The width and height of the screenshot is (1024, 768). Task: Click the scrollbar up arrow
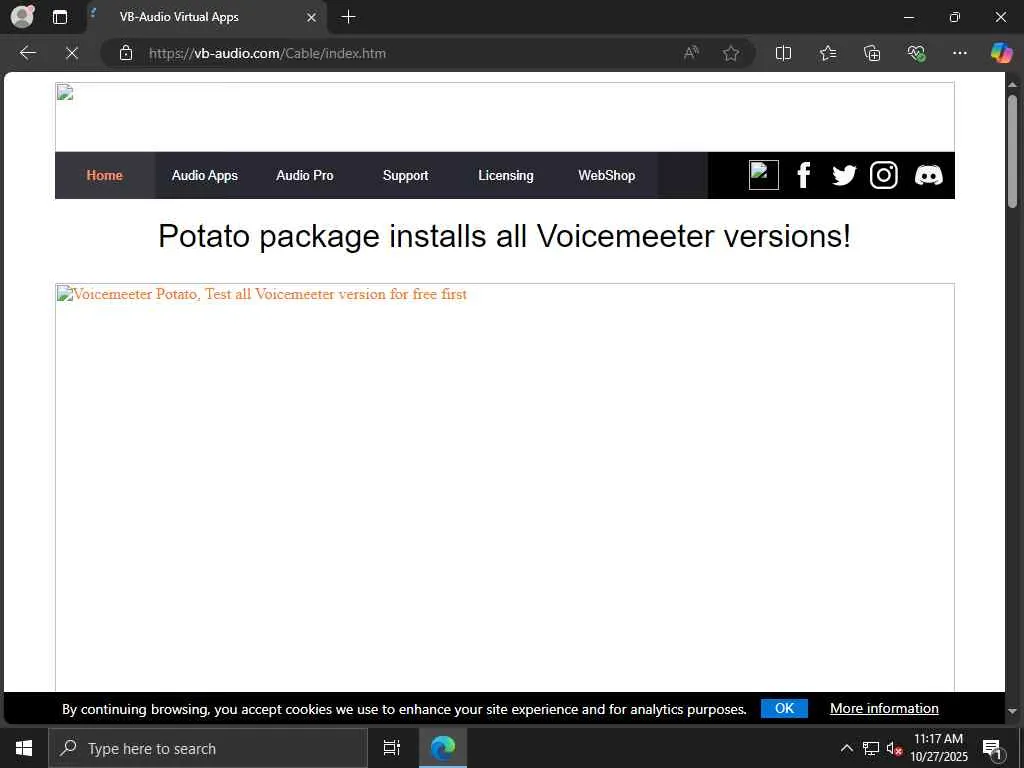point(1012,84)
